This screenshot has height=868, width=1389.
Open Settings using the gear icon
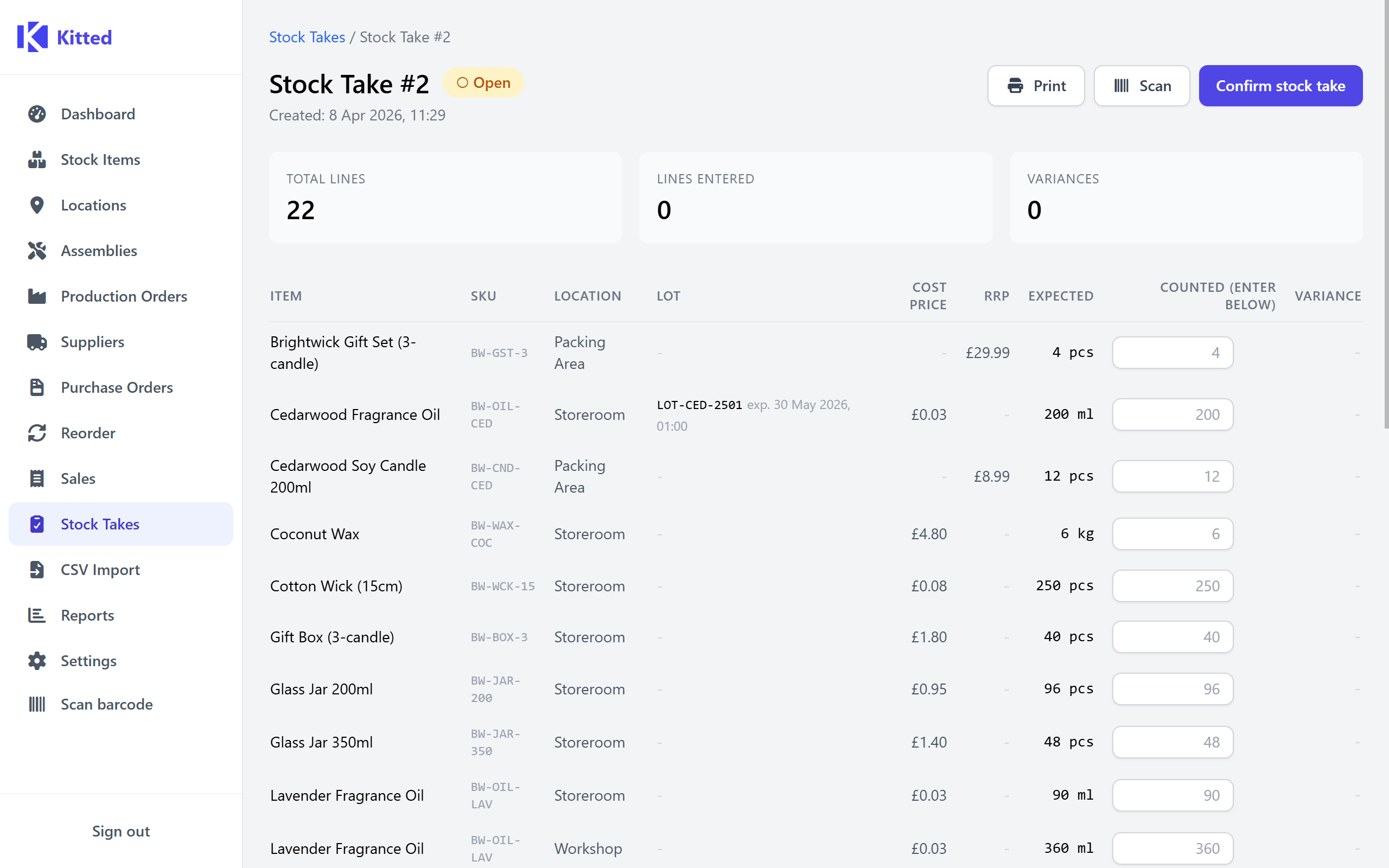pyautogui.click(x=37, y=661)
